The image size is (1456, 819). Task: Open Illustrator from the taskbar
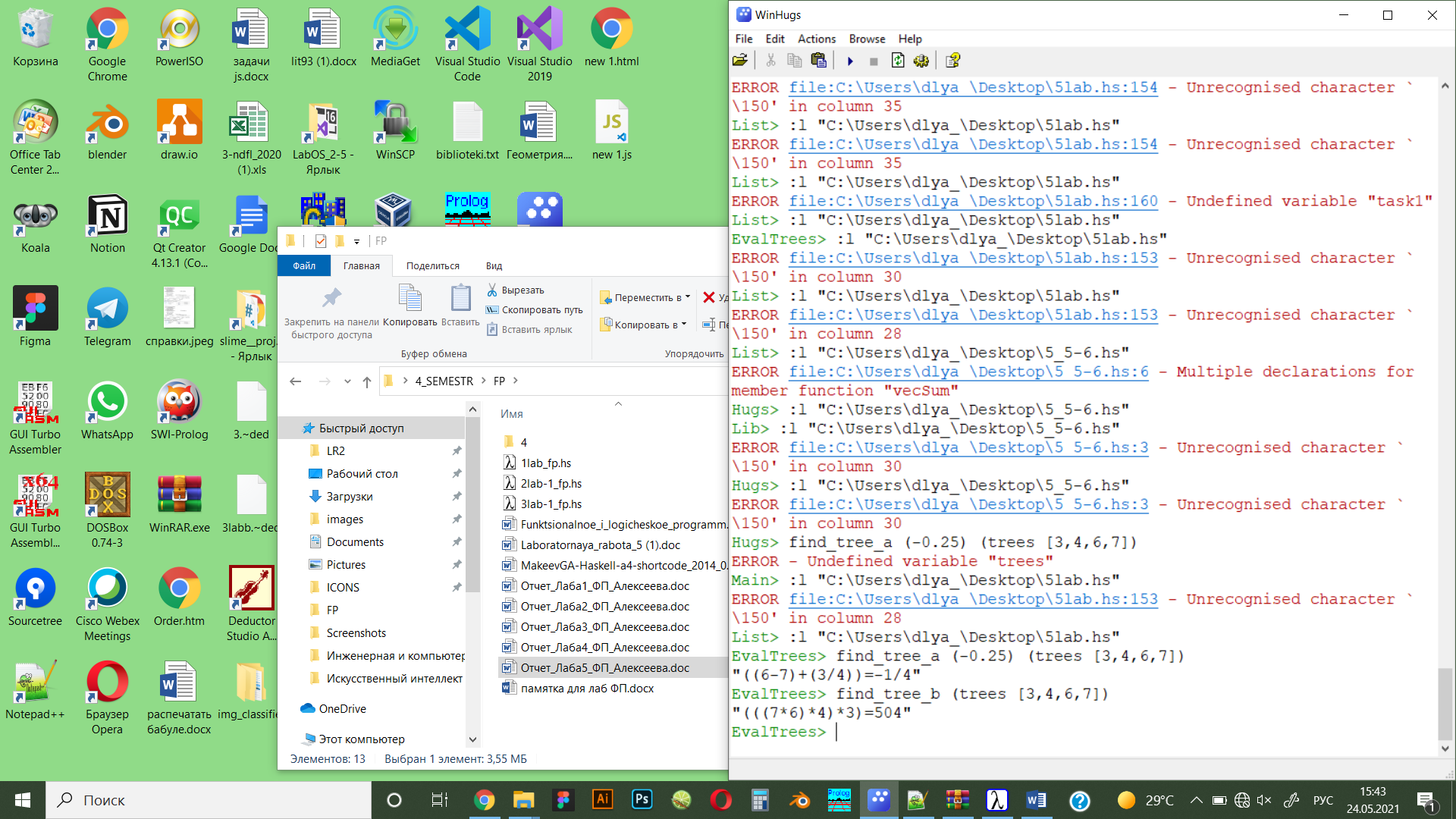(x=602, y=800)
